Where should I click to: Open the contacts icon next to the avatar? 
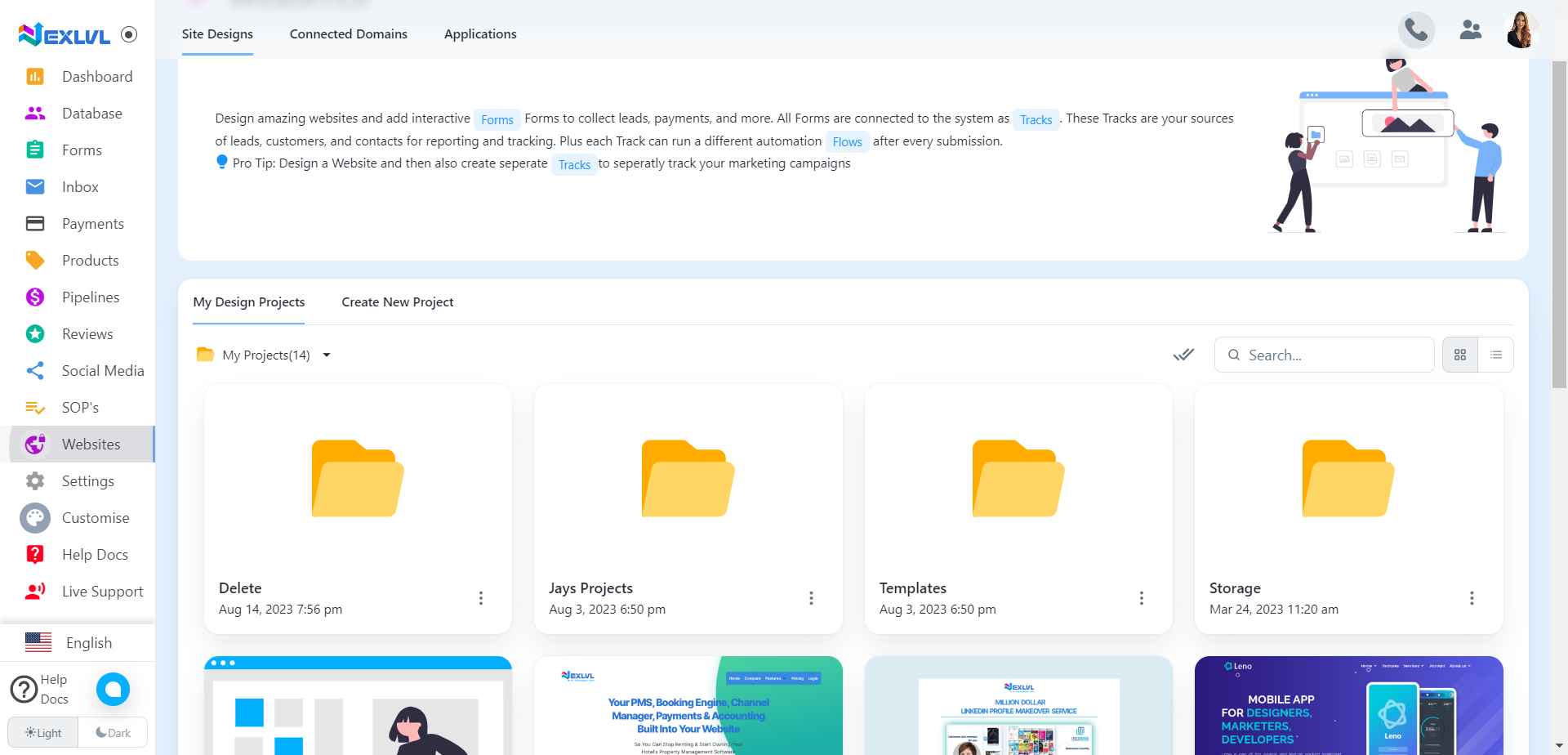(x=1471, y=29)
